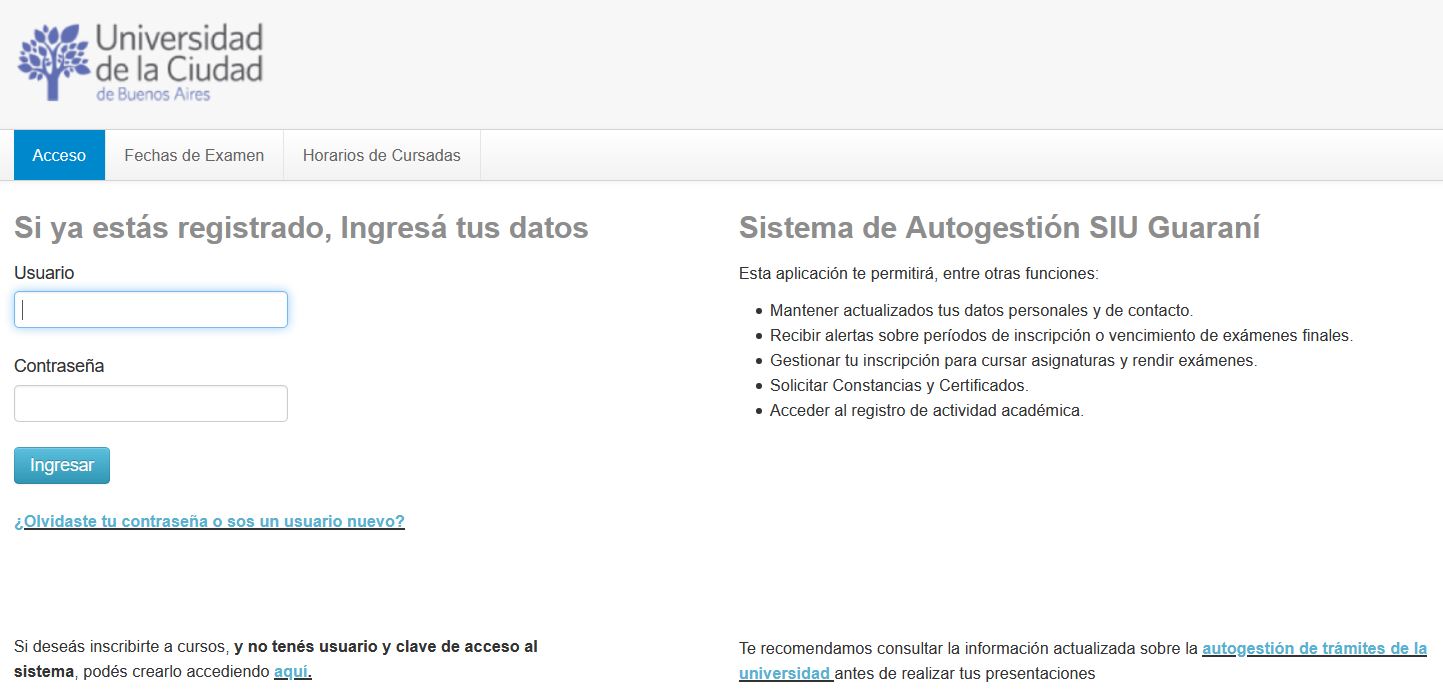
Task: Select the Universidad de la Ciudad logo
Action: point(140,60)
